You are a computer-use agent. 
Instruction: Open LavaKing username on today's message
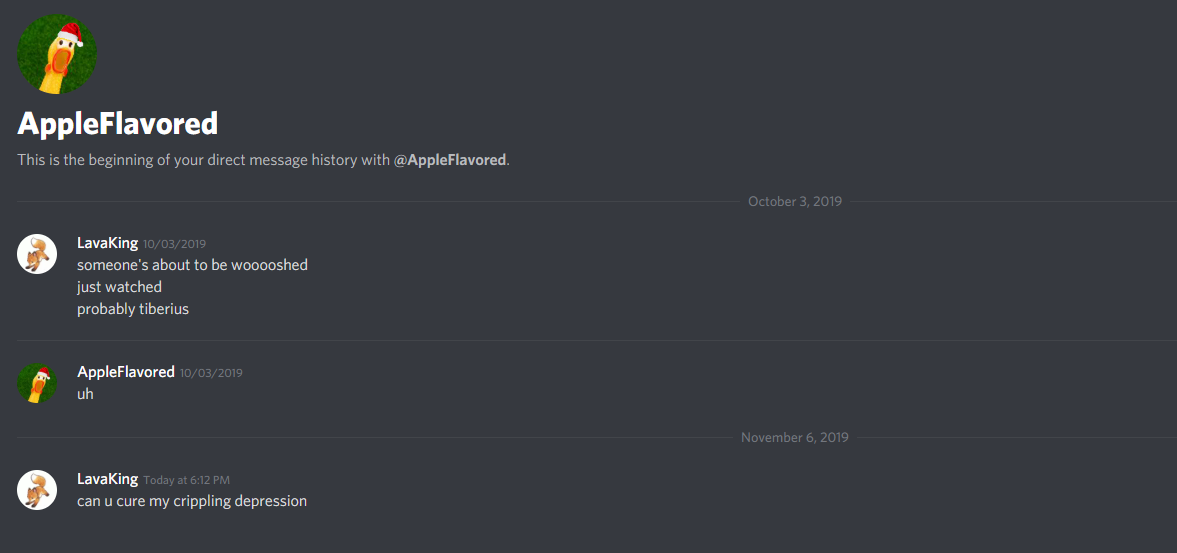(x=107, y=479)
